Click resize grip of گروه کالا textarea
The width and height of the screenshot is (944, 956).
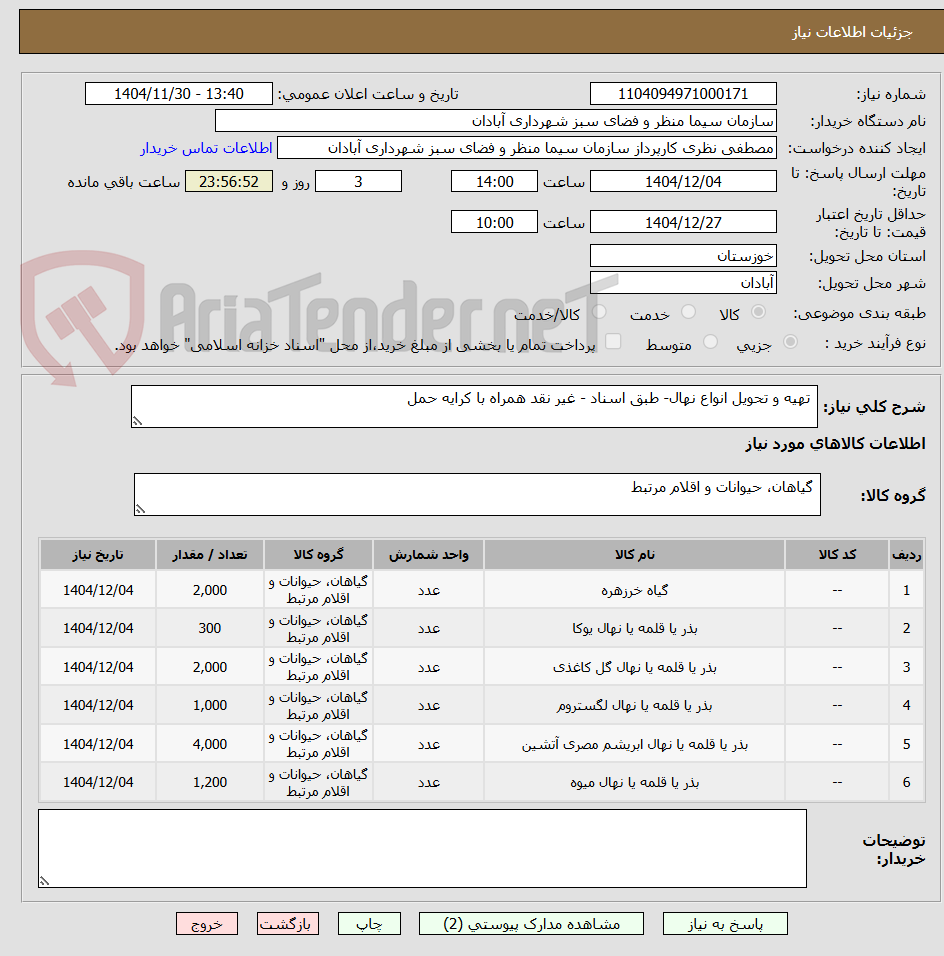pyautogui.click(x=141, y=509)
